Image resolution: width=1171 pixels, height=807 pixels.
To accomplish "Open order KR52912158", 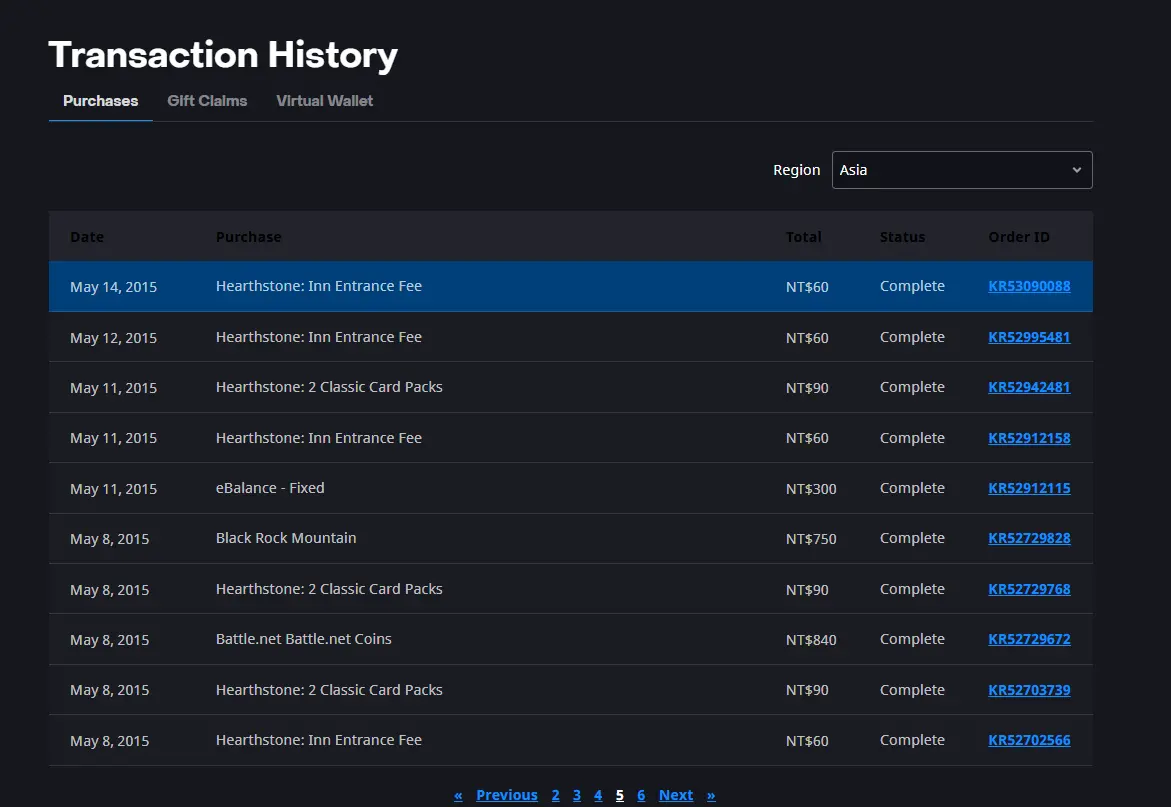I will 1029,437.
